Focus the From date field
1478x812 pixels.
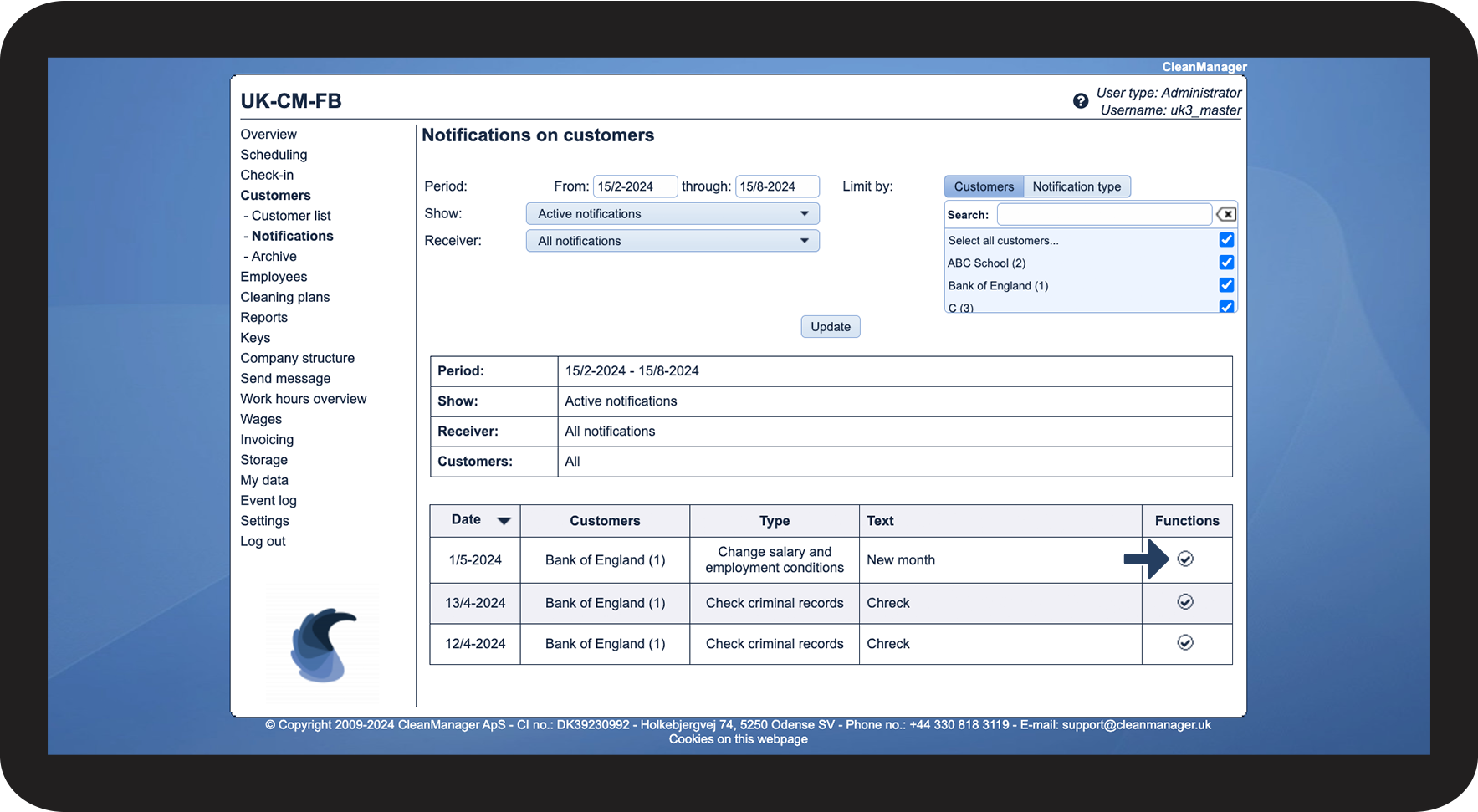pos(635,186)
